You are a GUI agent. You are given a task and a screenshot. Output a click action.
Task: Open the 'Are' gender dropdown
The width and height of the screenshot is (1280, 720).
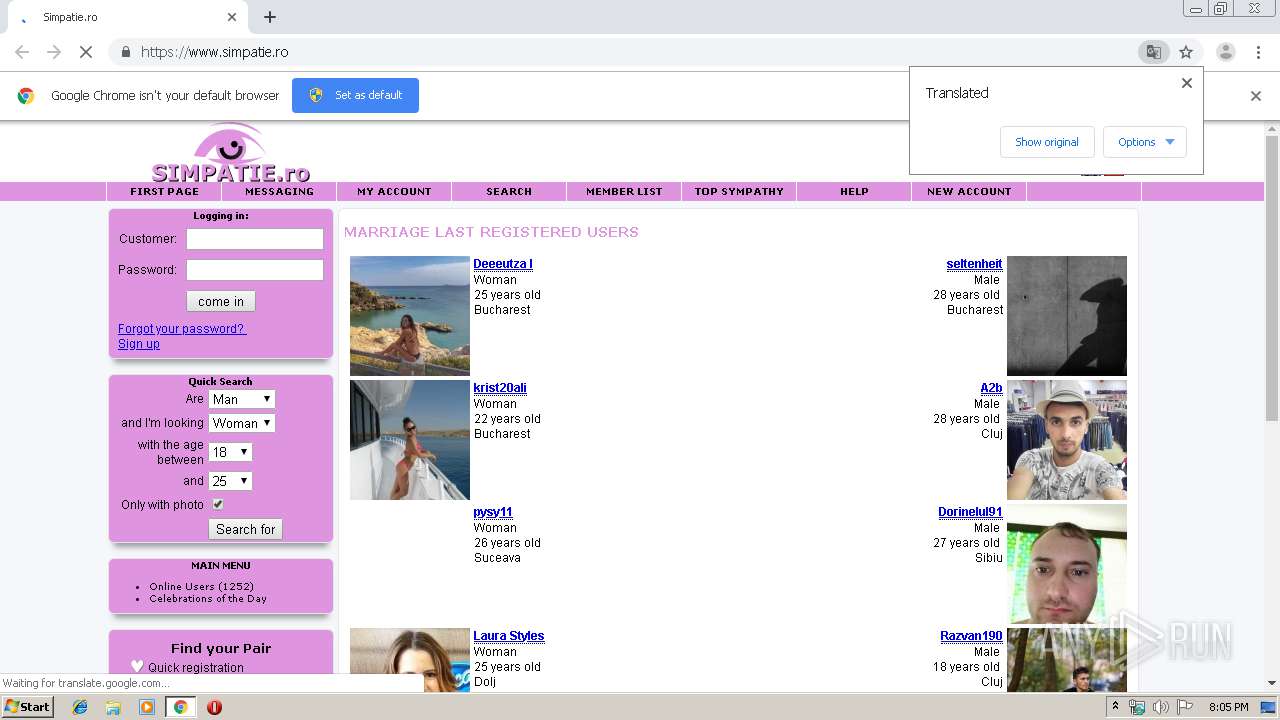(x=242, y=399)
